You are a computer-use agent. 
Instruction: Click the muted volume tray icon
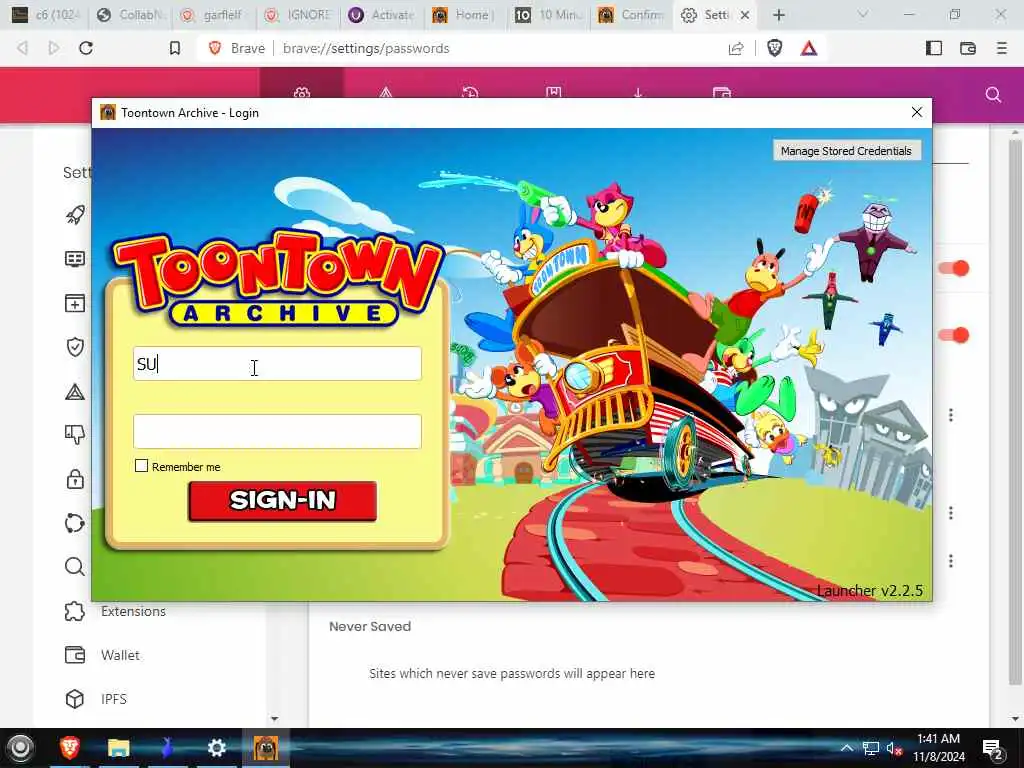tap(894, 748)
